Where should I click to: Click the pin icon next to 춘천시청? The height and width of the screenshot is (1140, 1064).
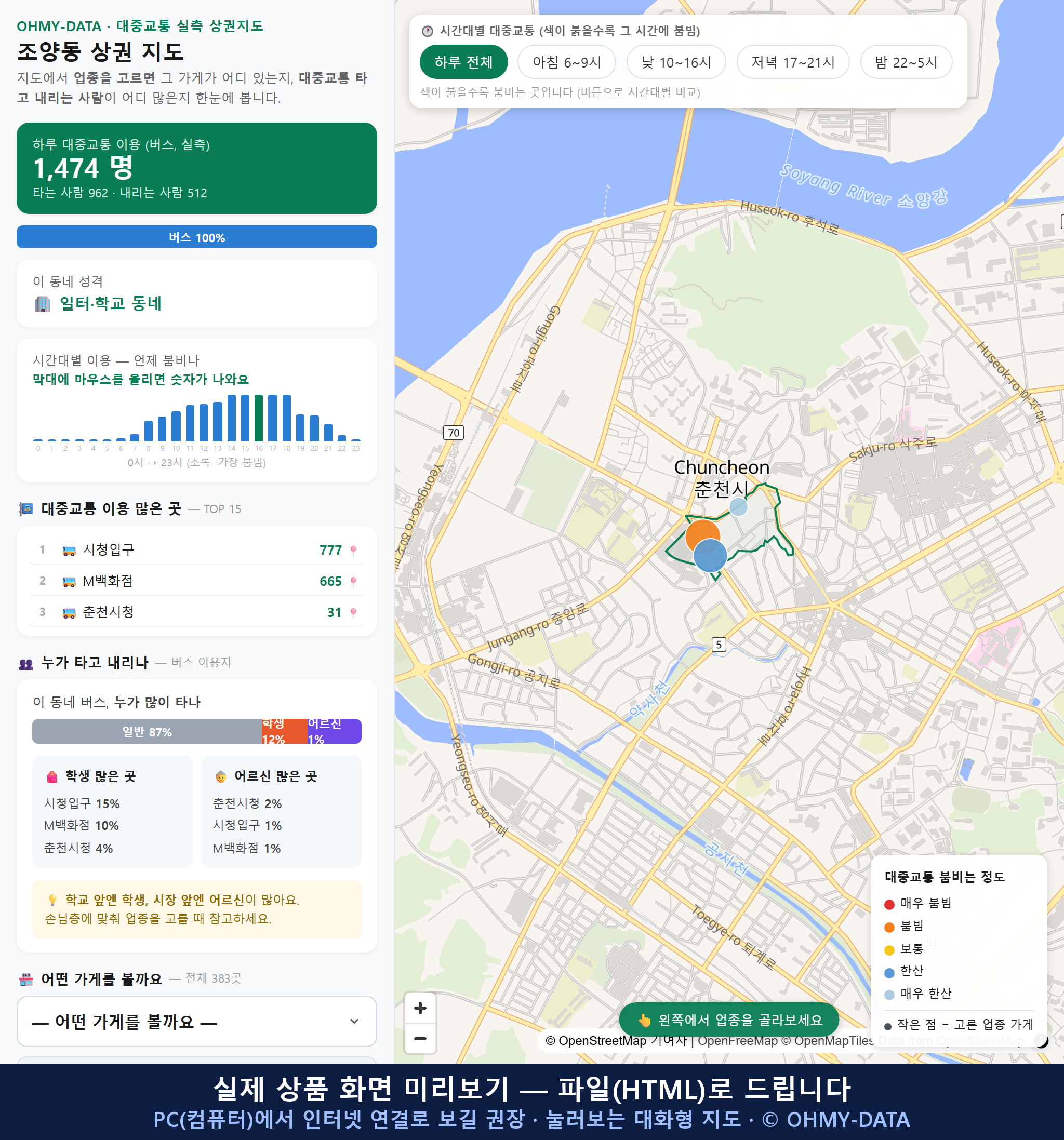tap(353, 612)
